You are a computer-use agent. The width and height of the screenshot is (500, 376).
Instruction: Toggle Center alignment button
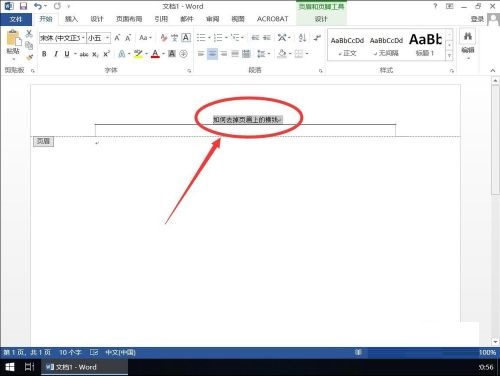[x=212, y=54]
